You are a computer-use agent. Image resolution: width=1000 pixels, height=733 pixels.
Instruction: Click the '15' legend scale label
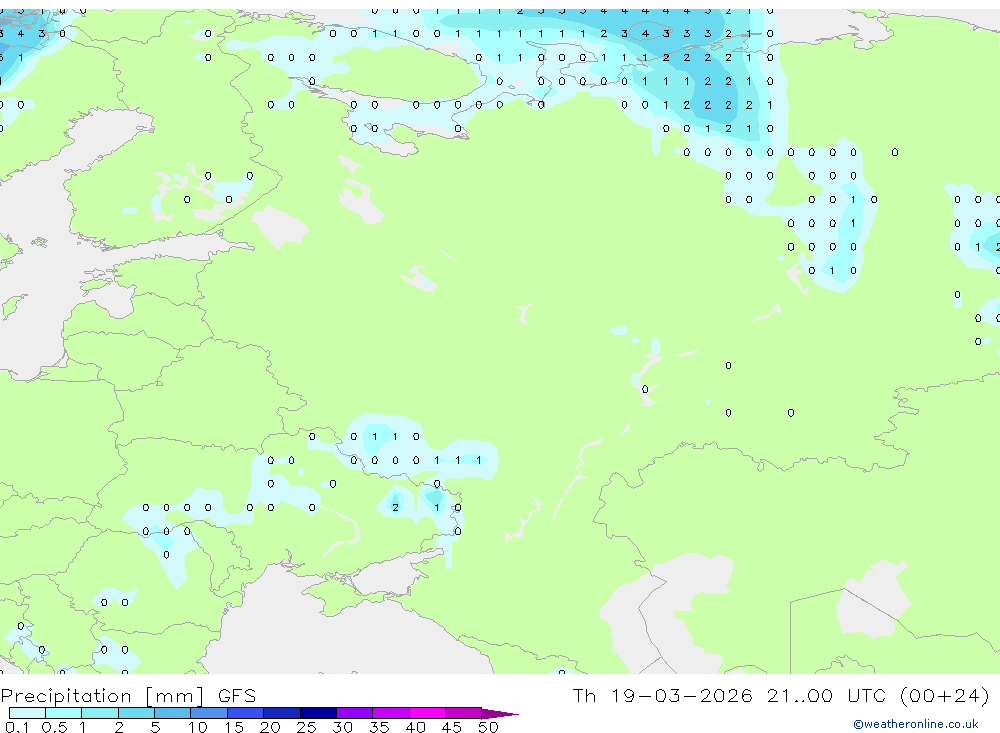[x=234, y=727]
